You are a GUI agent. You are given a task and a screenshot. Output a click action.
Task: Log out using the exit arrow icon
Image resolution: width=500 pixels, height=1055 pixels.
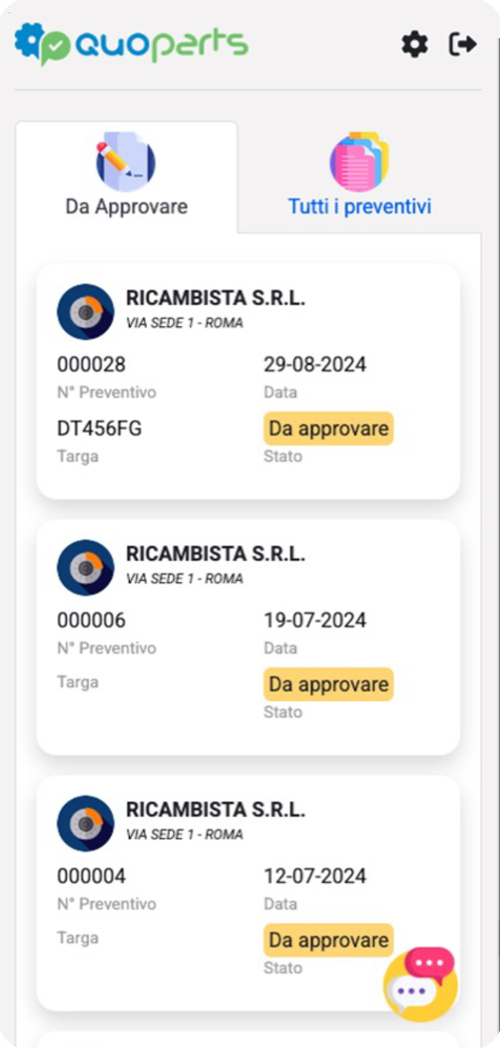tap(462, 45)
